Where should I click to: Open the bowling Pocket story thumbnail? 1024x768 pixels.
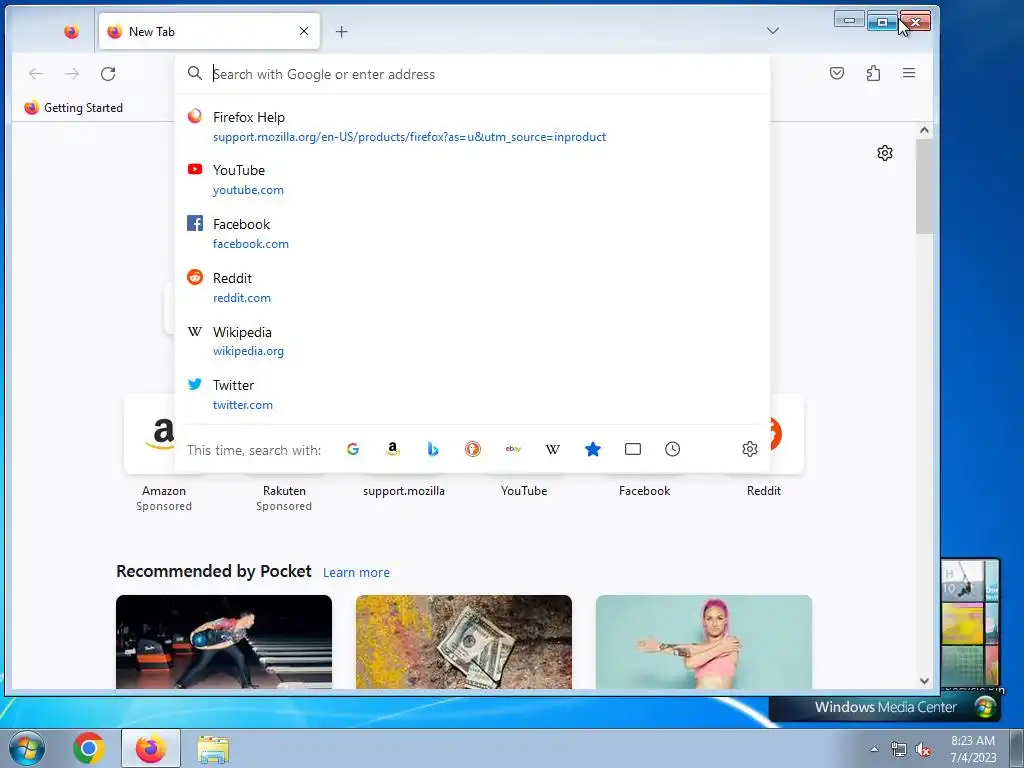(x=224, y=642)
